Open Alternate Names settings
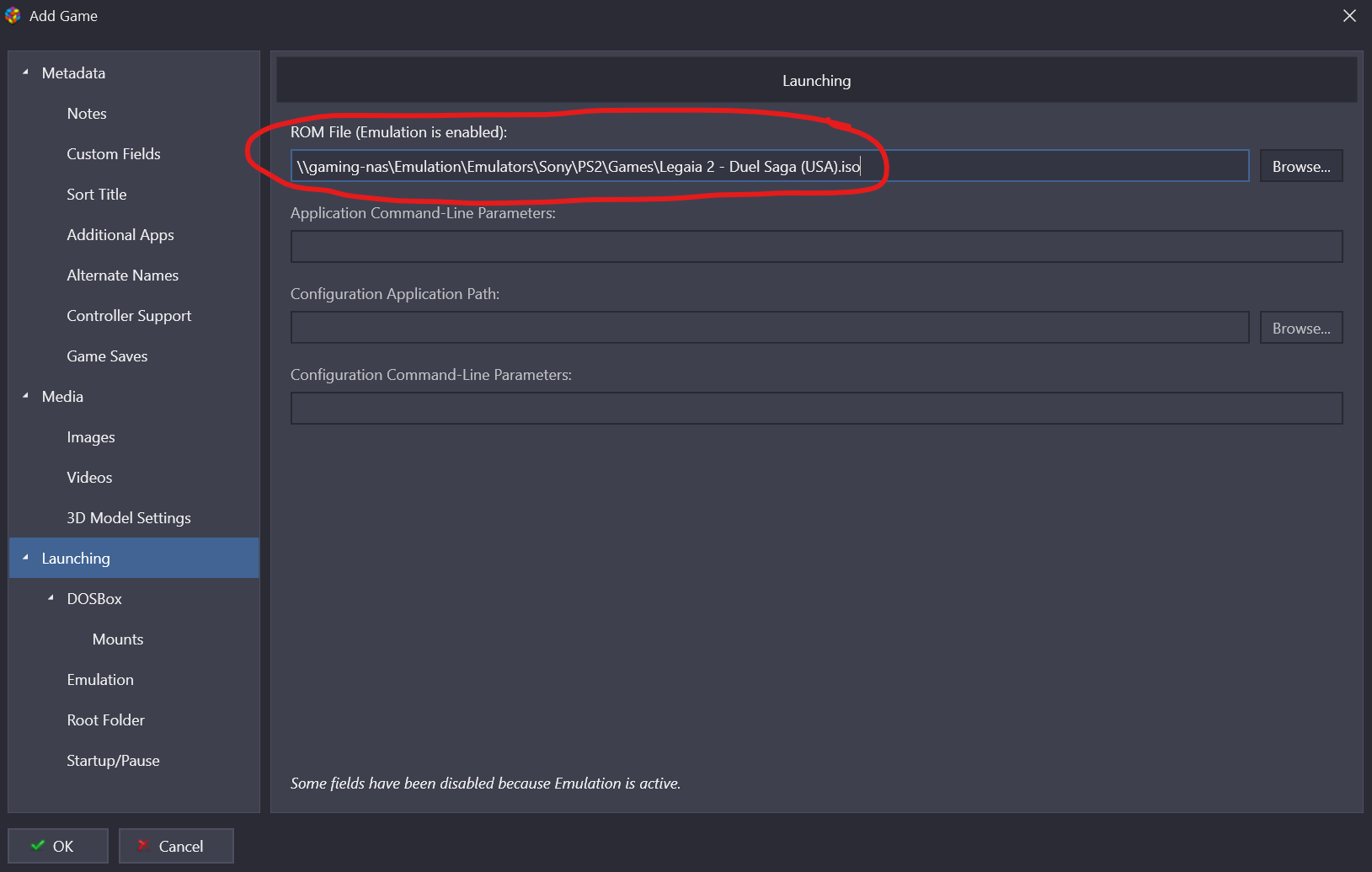Image resolution: width=1372 pixels, height=872 pixels. [x=123, y=276]
